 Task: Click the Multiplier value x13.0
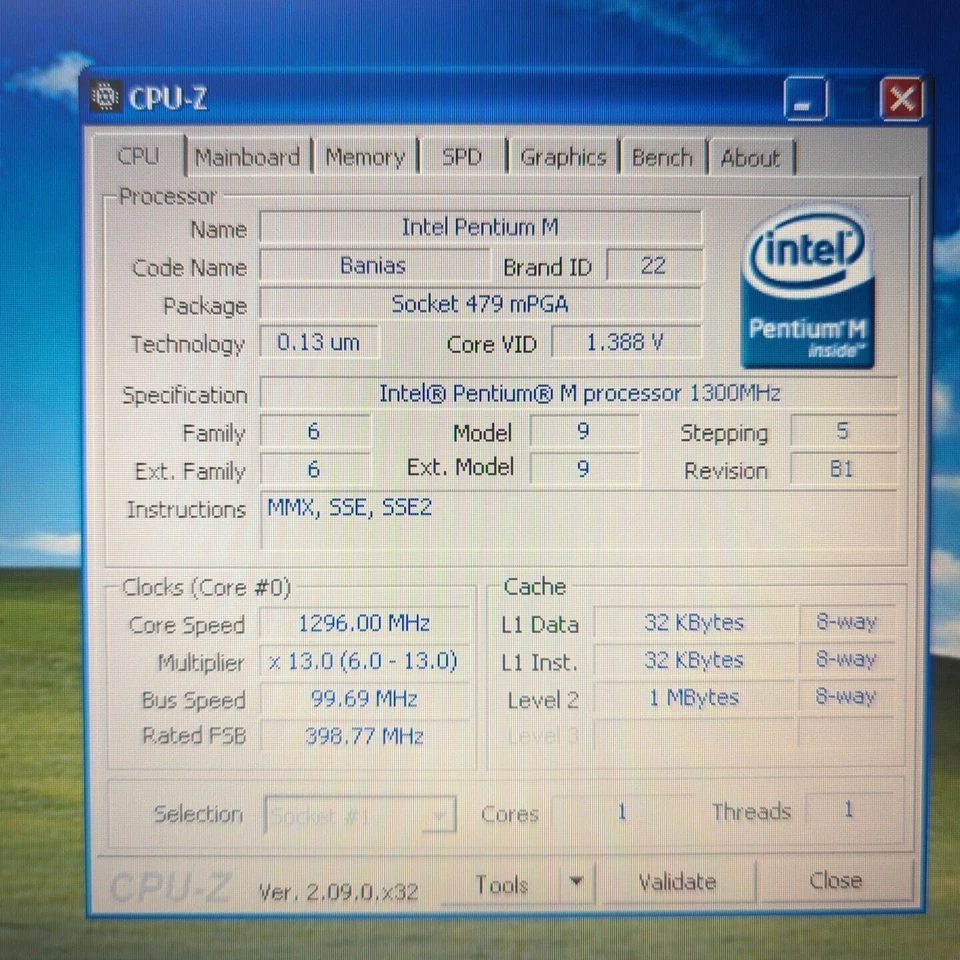364,661
